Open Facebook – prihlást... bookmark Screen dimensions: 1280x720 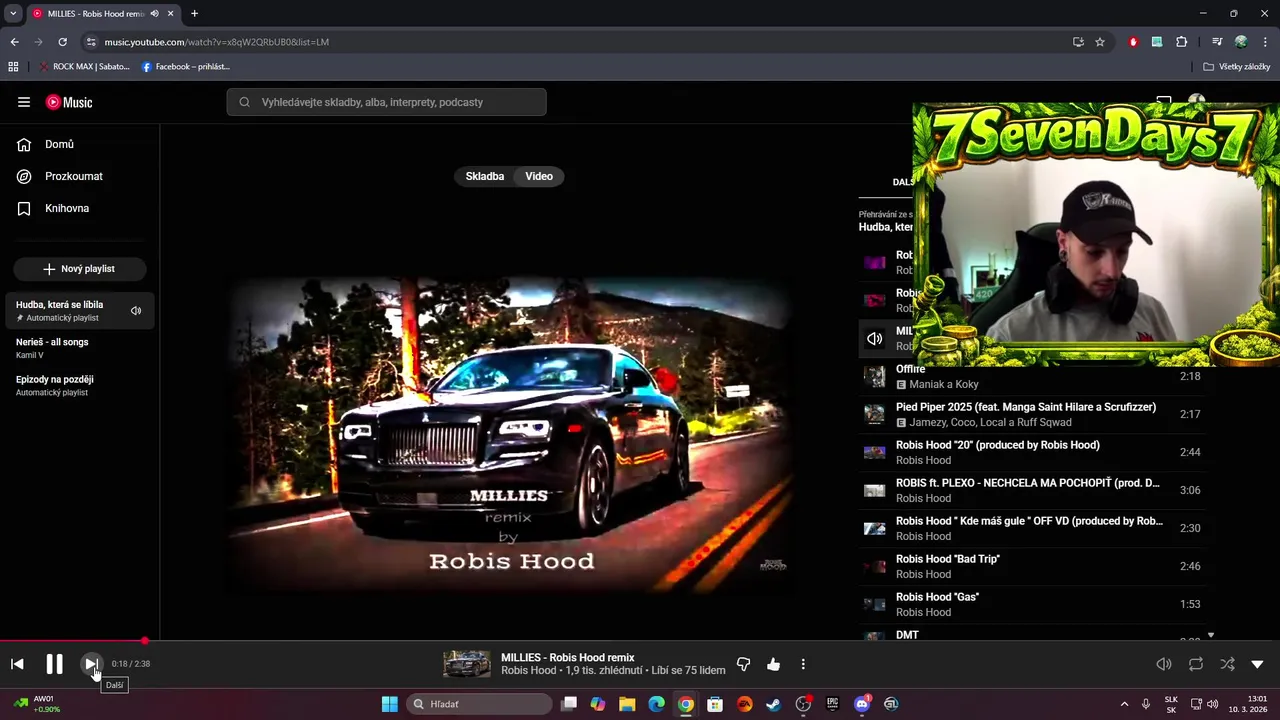186,67
